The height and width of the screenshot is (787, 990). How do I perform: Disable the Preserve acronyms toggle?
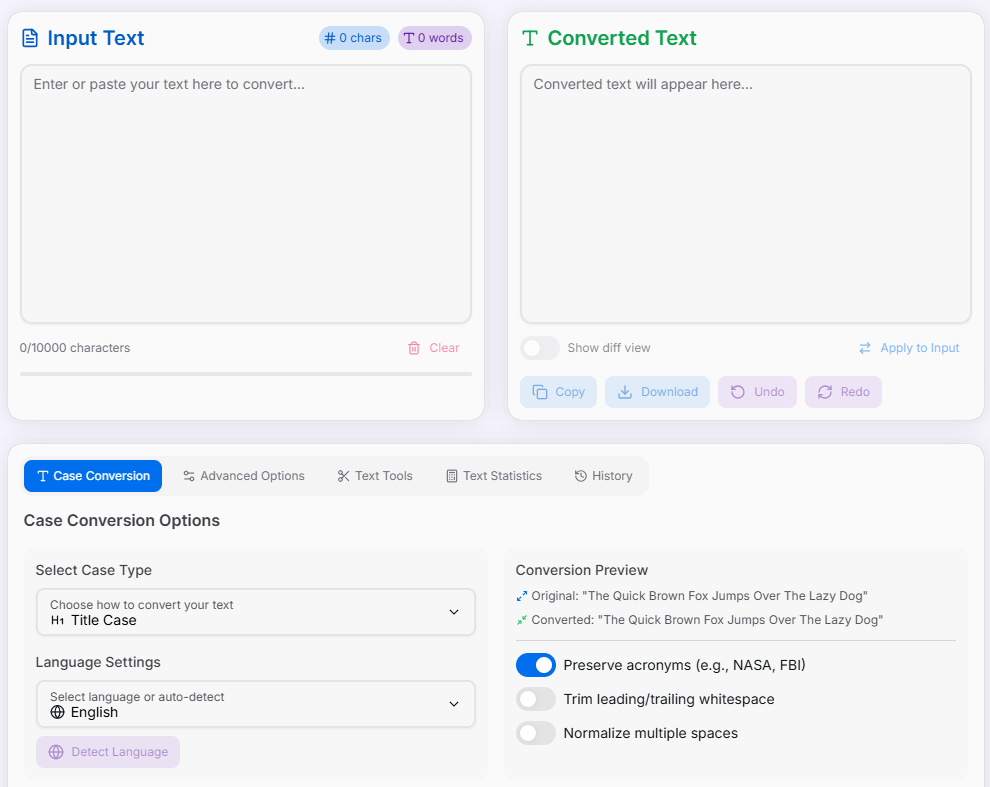click(x=536, y=665)
